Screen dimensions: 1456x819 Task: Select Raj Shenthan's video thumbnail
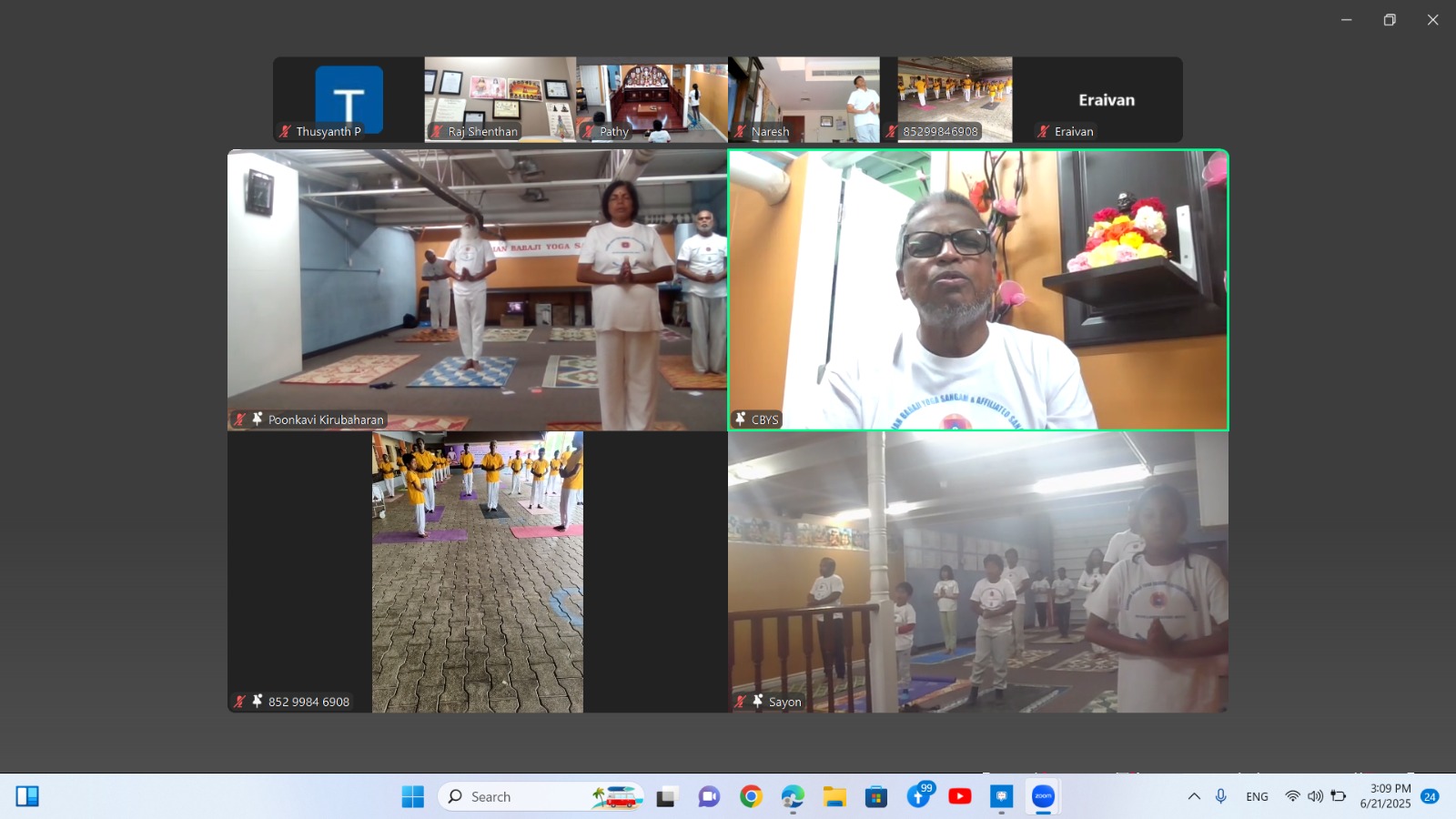click(x=500, y=99)
